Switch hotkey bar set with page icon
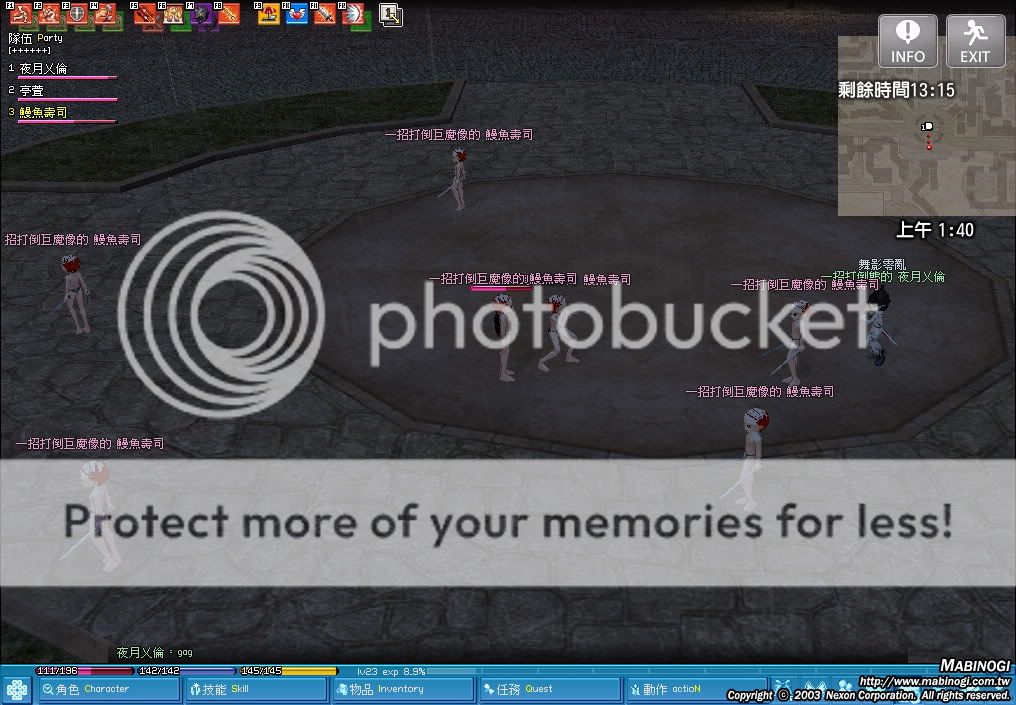Screen dimensions: 1016x705 [390, 14]
